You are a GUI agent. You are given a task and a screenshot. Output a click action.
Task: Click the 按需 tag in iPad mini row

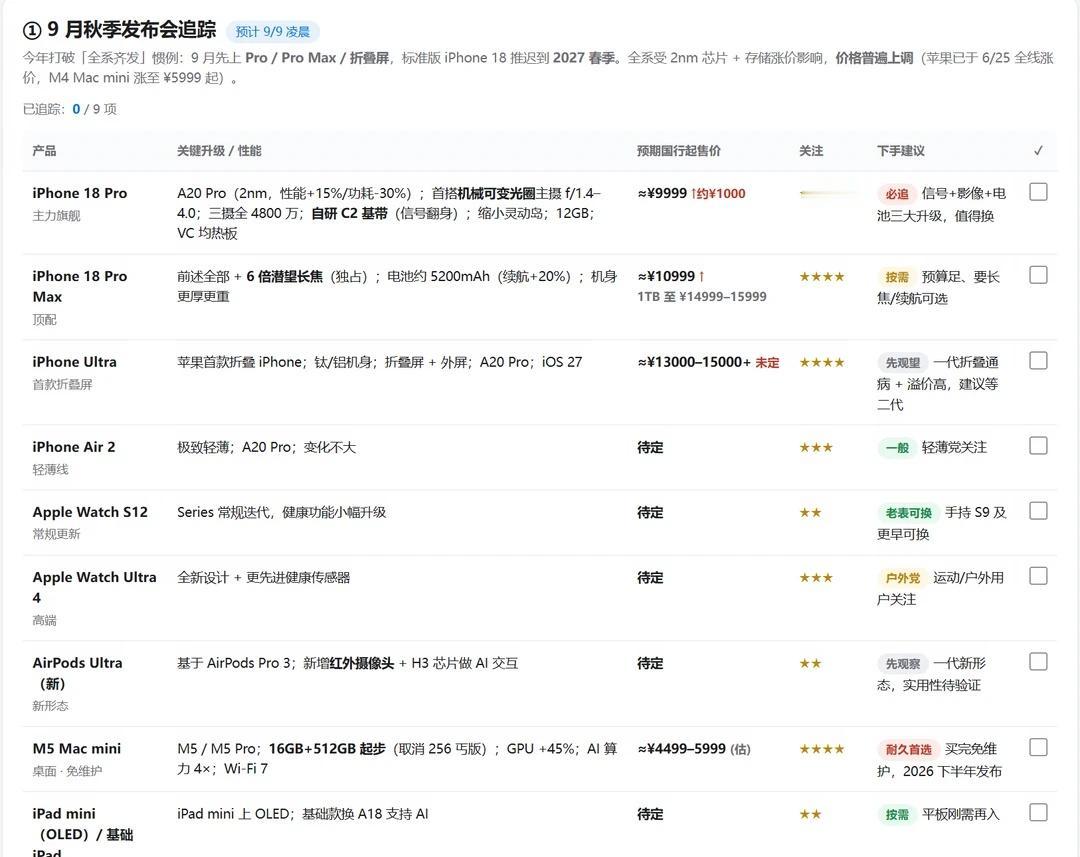(896, 814)
